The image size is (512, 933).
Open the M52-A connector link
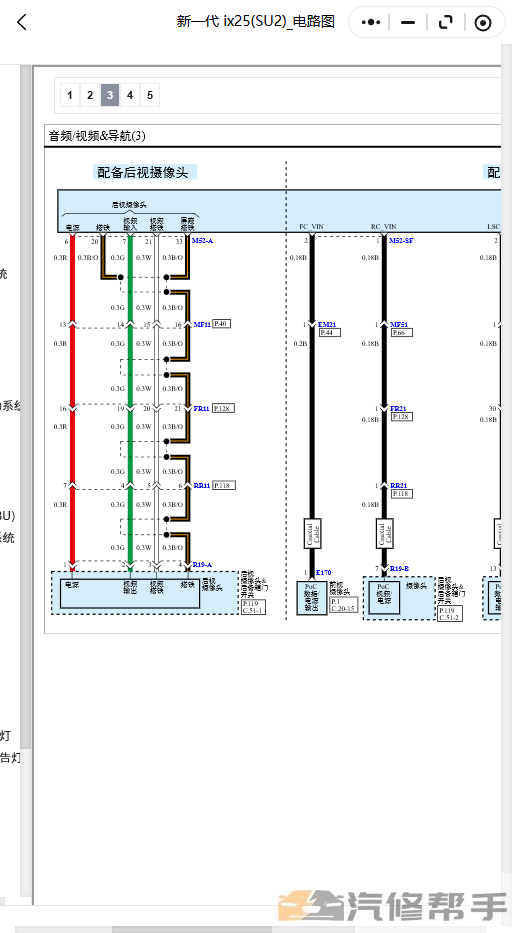click(202, 241)
